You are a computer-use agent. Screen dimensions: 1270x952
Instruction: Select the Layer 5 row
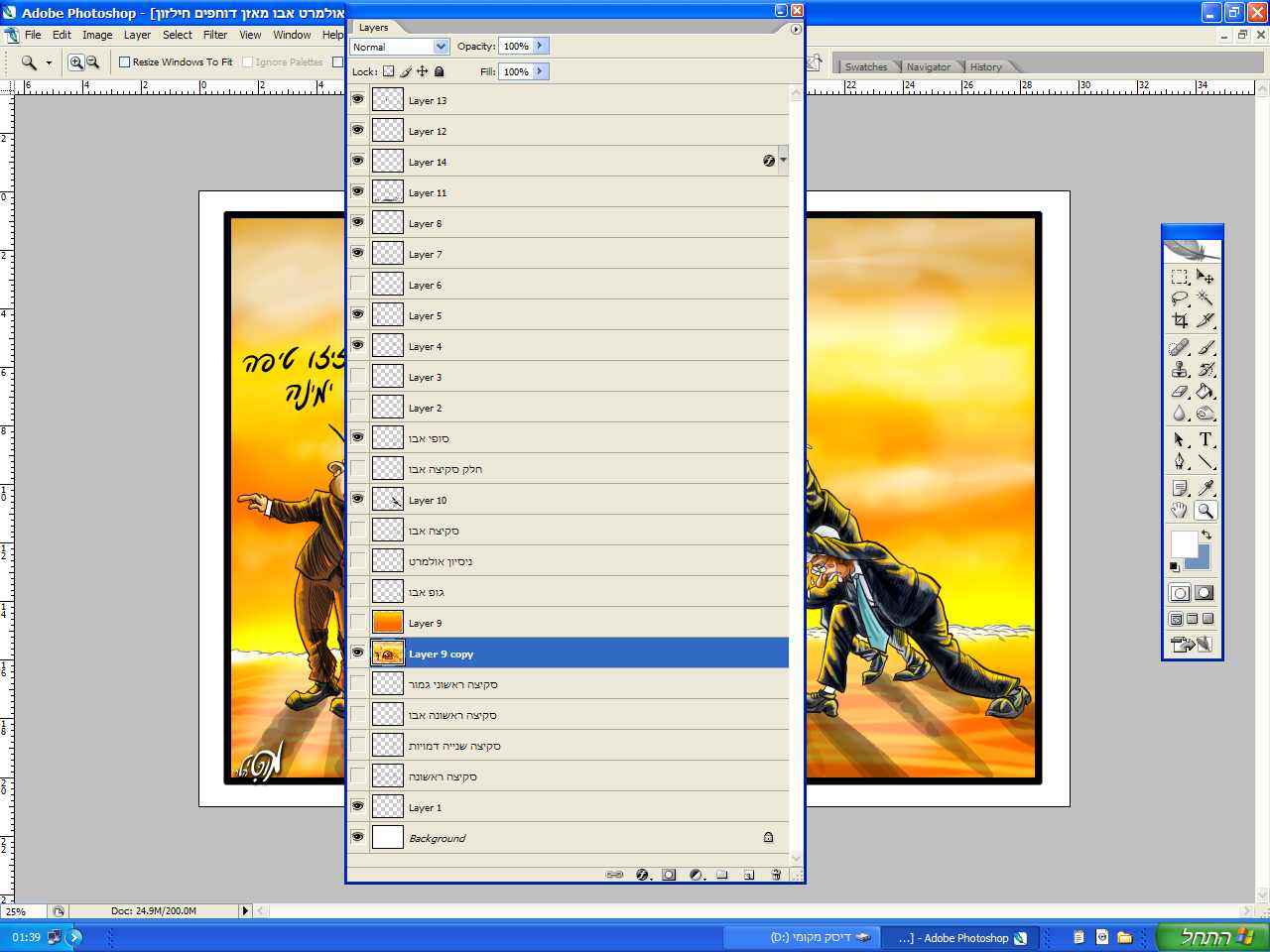coord(570,314)
